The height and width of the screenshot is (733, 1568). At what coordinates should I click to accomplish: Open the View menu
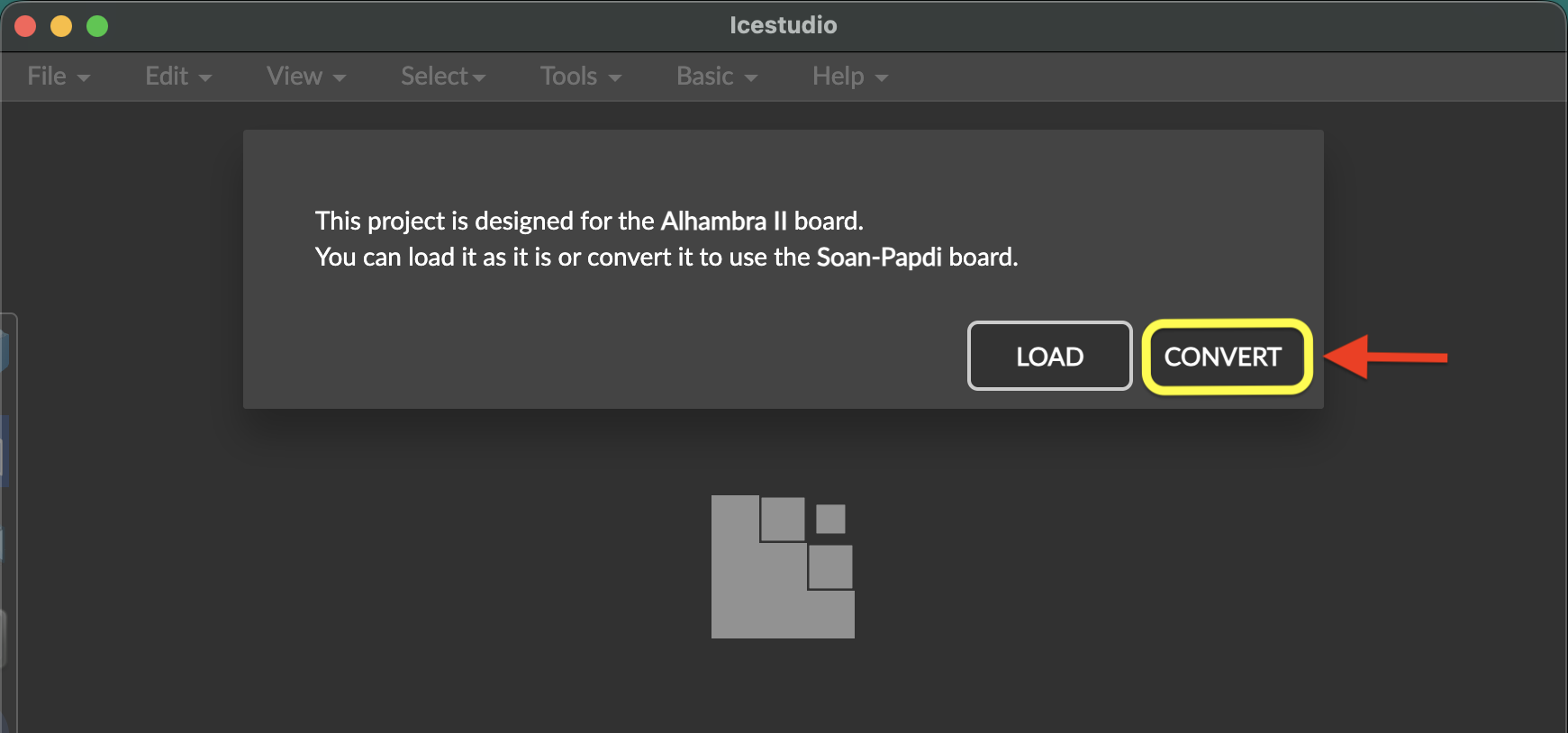point(306,77)
